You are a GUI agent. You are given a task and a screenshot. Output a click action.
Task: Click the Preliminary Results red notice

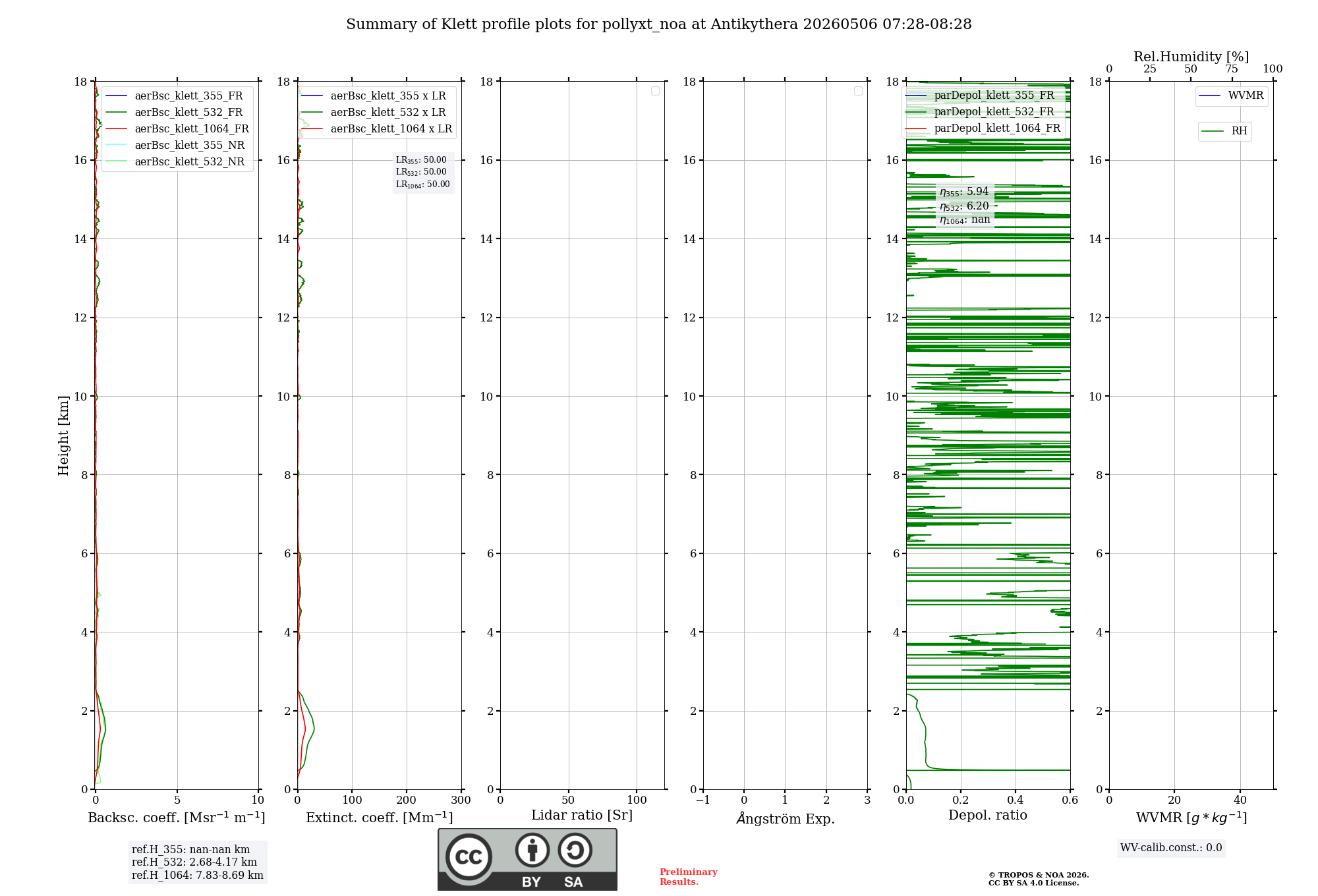[x=689, y=877]
